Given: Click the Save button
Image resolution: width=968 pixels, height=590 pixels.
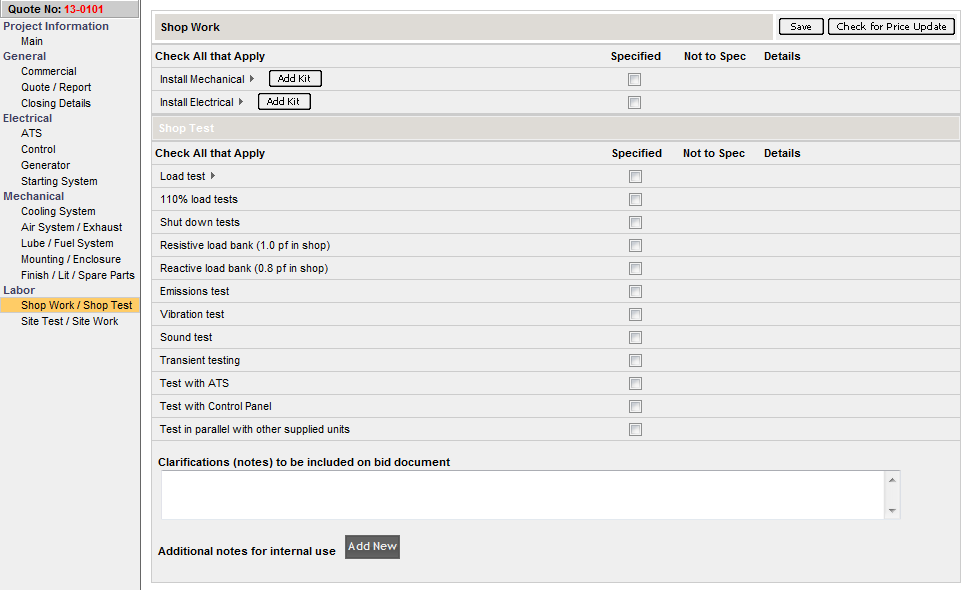Looking at the screenshot, I should point(801,27).
